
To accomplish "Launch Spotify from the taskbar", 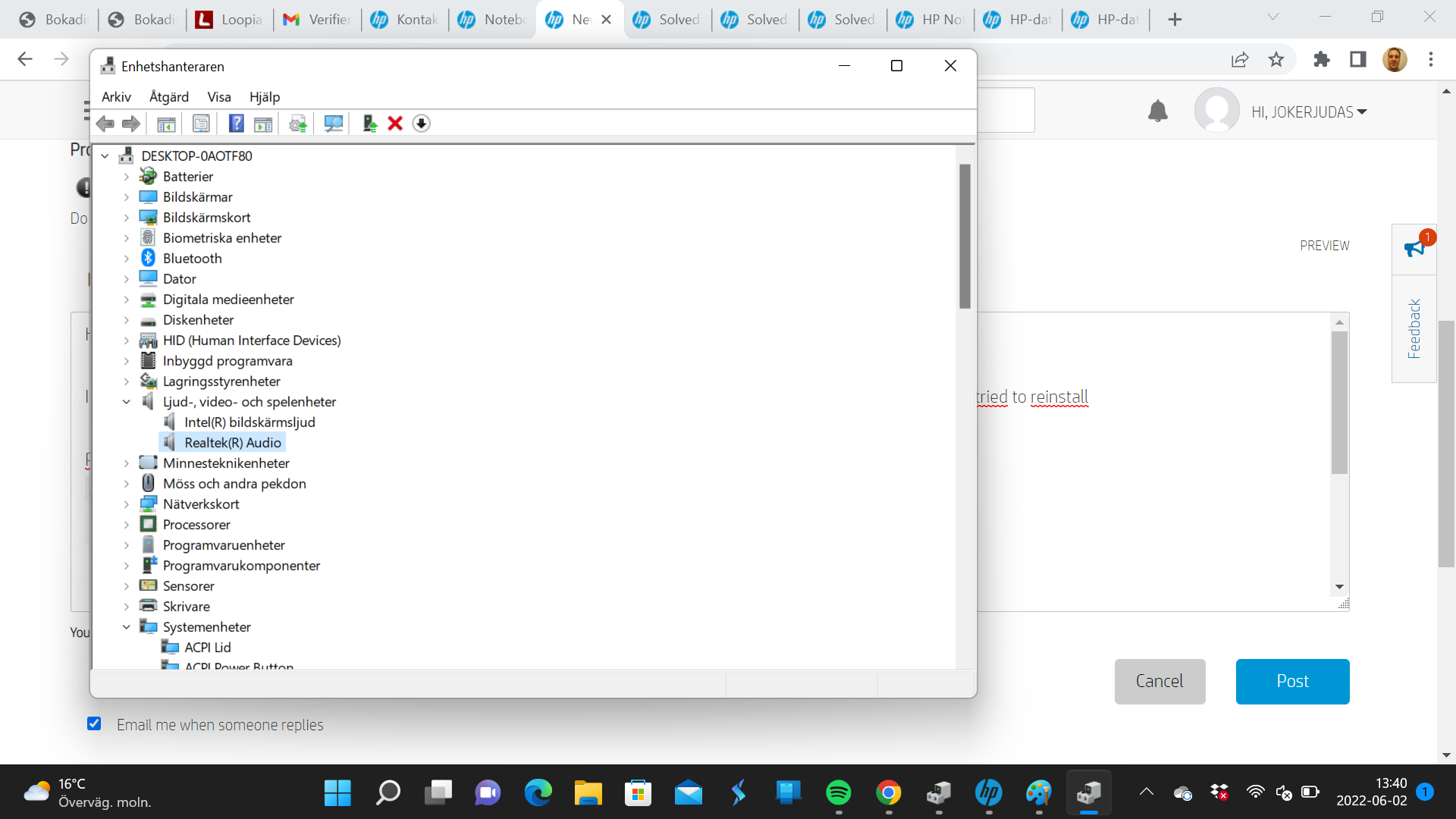I will pos(839,792).
